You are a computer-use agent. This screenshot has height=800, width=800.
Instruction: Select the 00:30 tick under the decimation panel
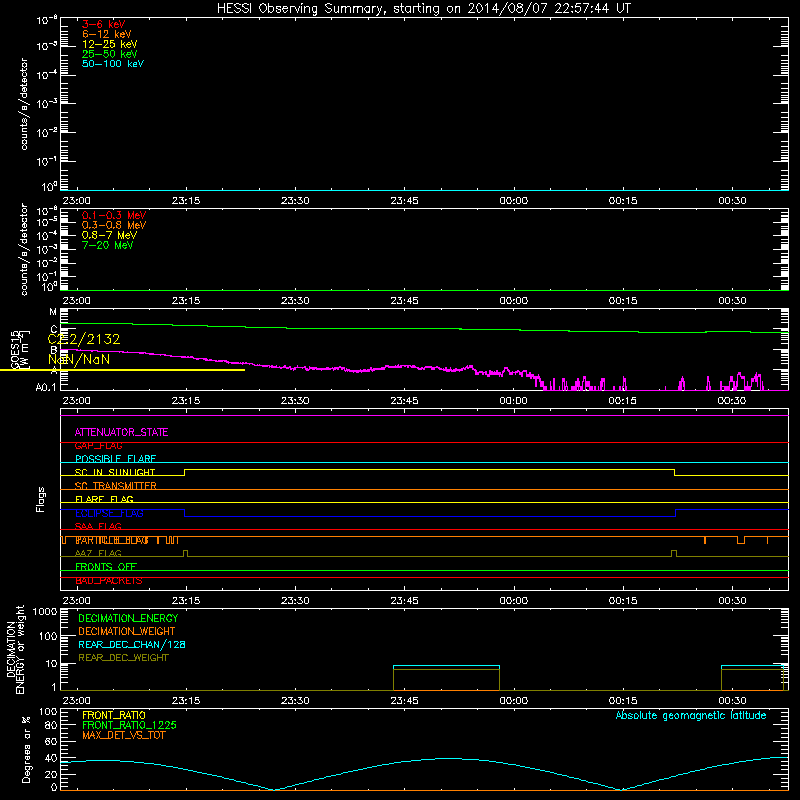(732, 701)
